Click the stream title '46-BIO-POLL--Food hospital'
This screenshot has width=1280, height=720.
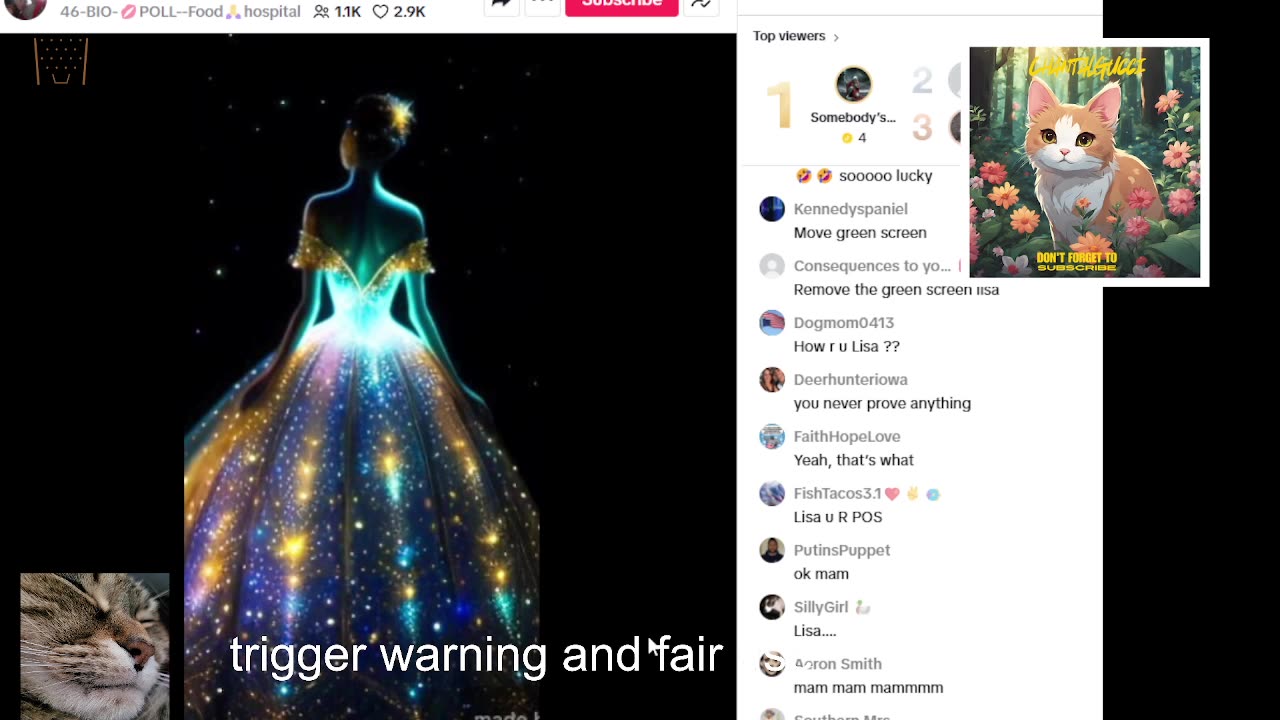[180, 12]
